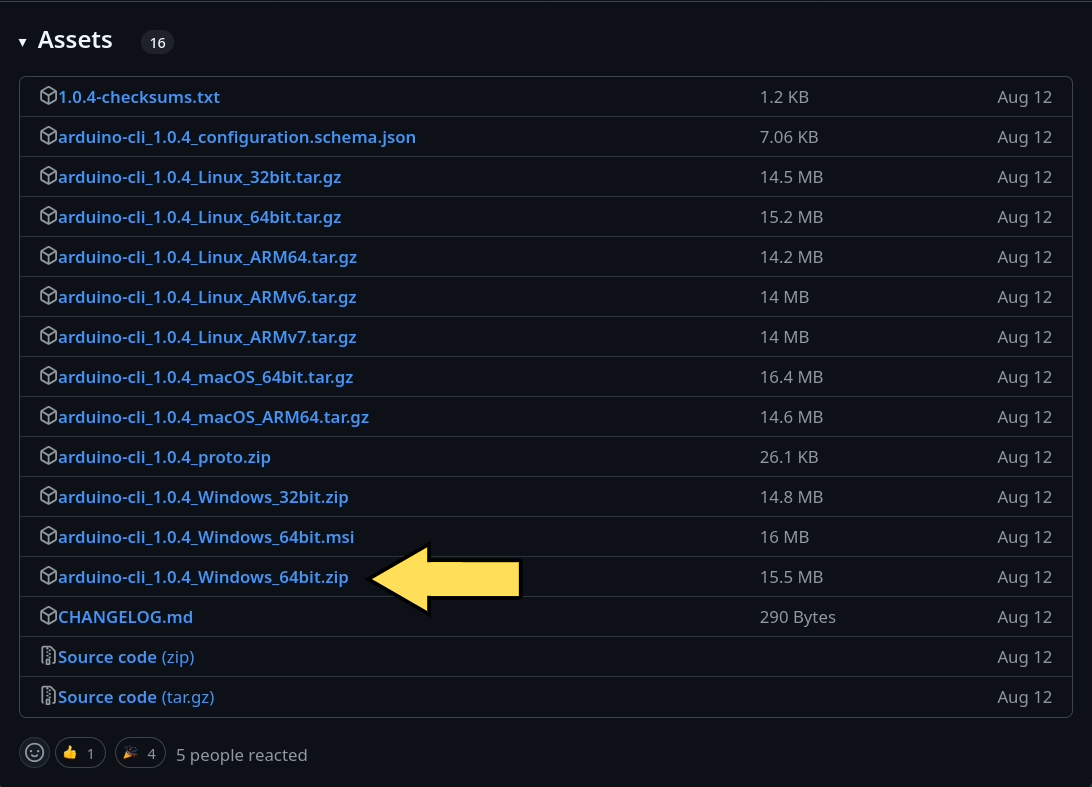The width and height of the screenshot is (1092, 787).
Task: Download 1.0.4-checksums.txt
Action: (139, 97)
